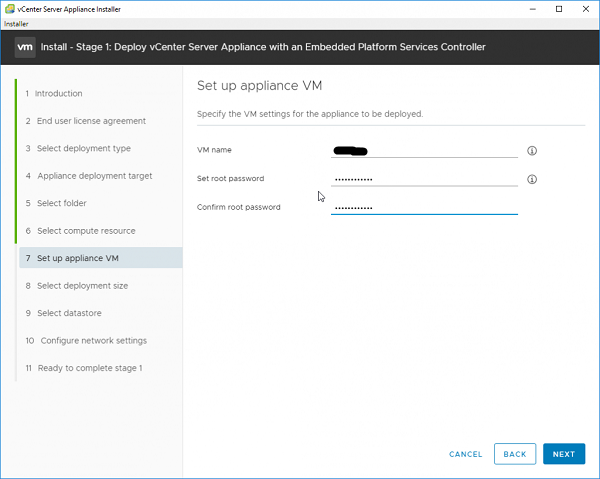The height and width of the screenshot is (479, 600).
Task: Click the BACK button
Action: (515, 454)
